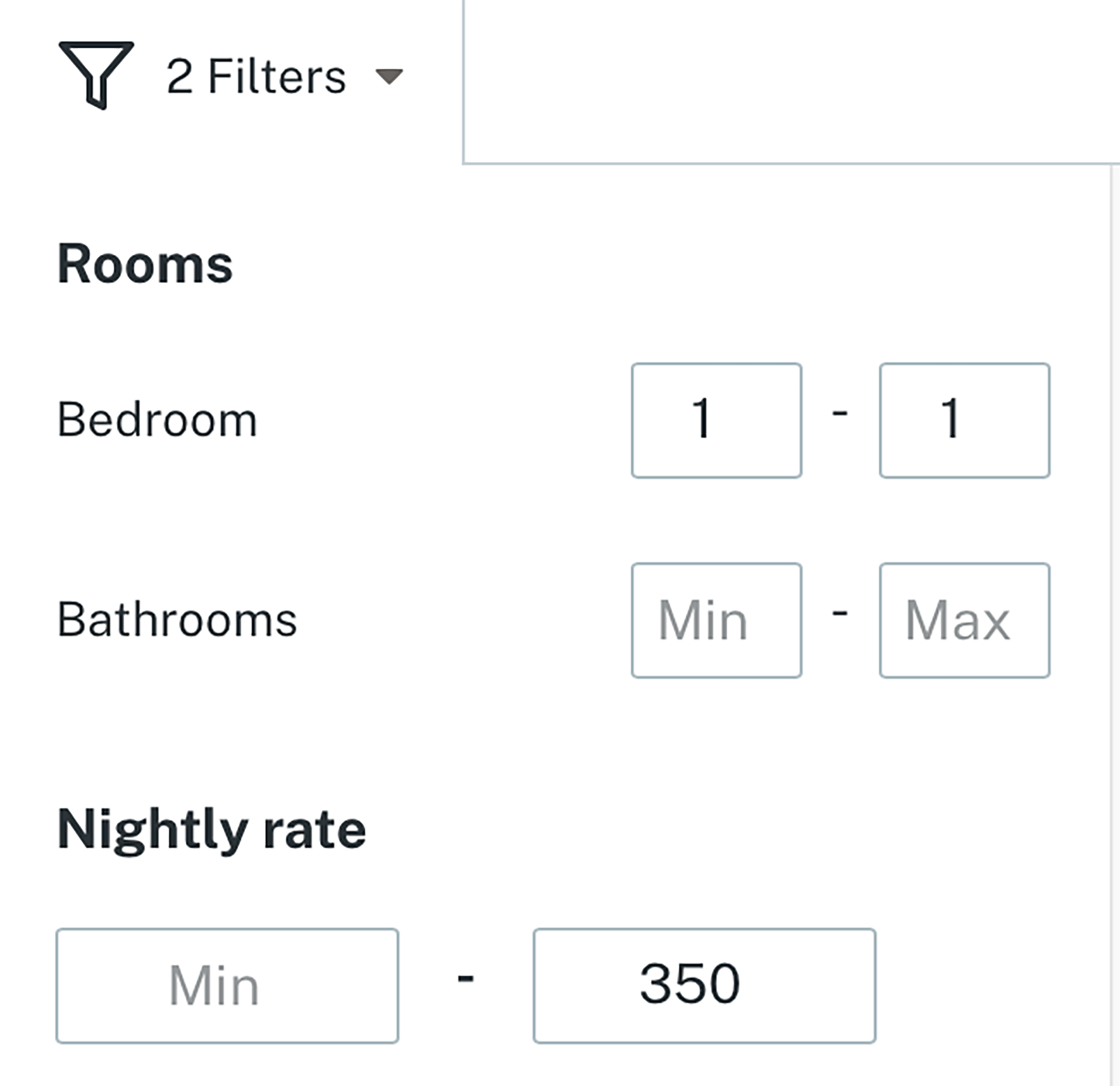Click the Bedroom label
This screenshot has height=1086, width=1120.
pyautogui.click(x=157, y=420)
